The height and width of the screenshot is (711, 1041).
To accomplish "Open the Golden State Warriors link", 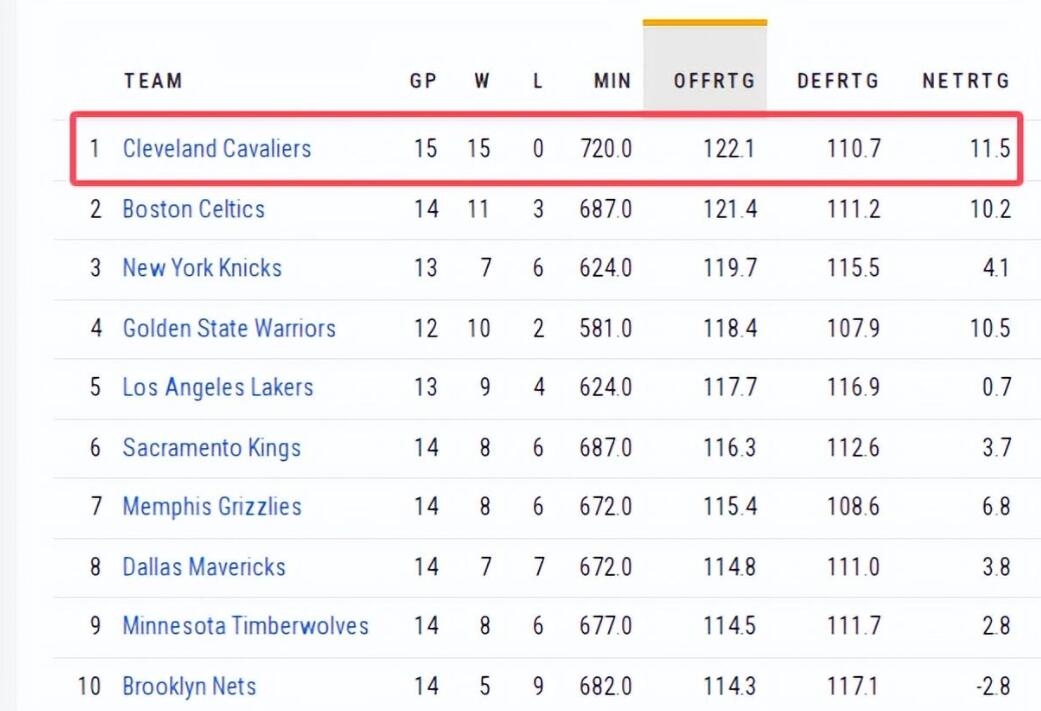I will 229,328.
